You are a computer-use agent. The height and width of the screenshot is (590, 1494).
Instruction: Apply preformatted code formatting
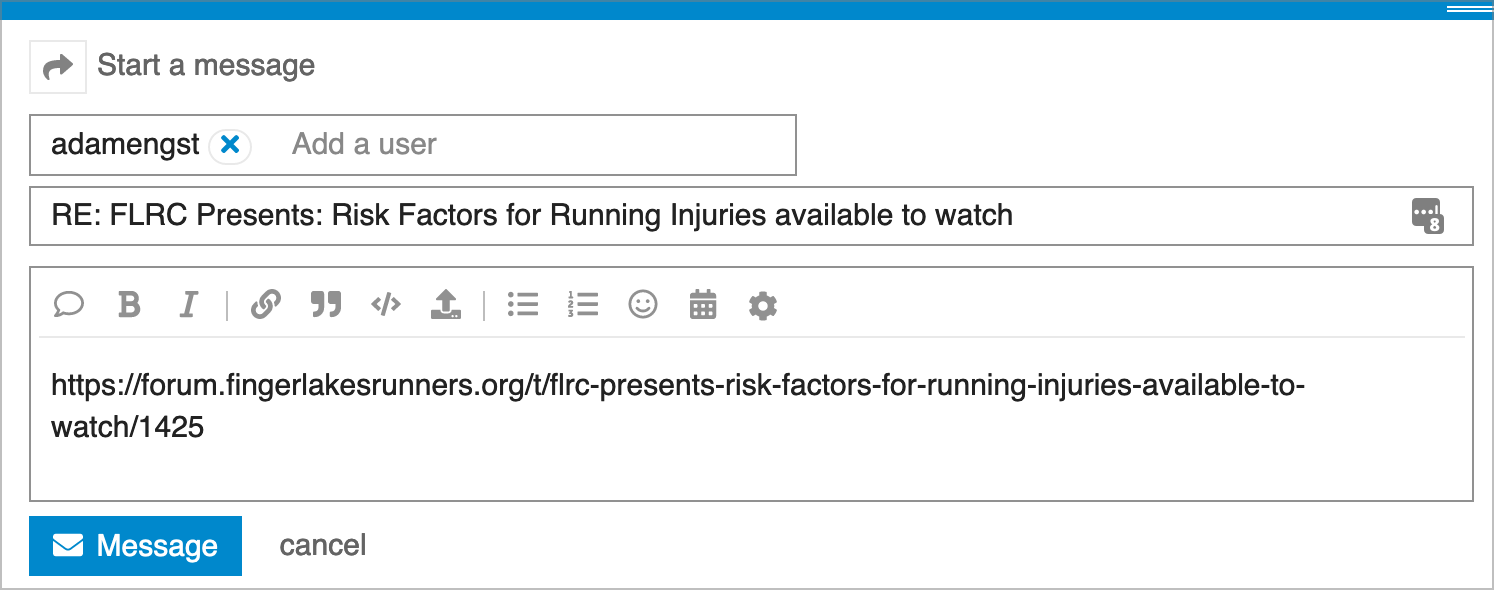tap(386, 304)
